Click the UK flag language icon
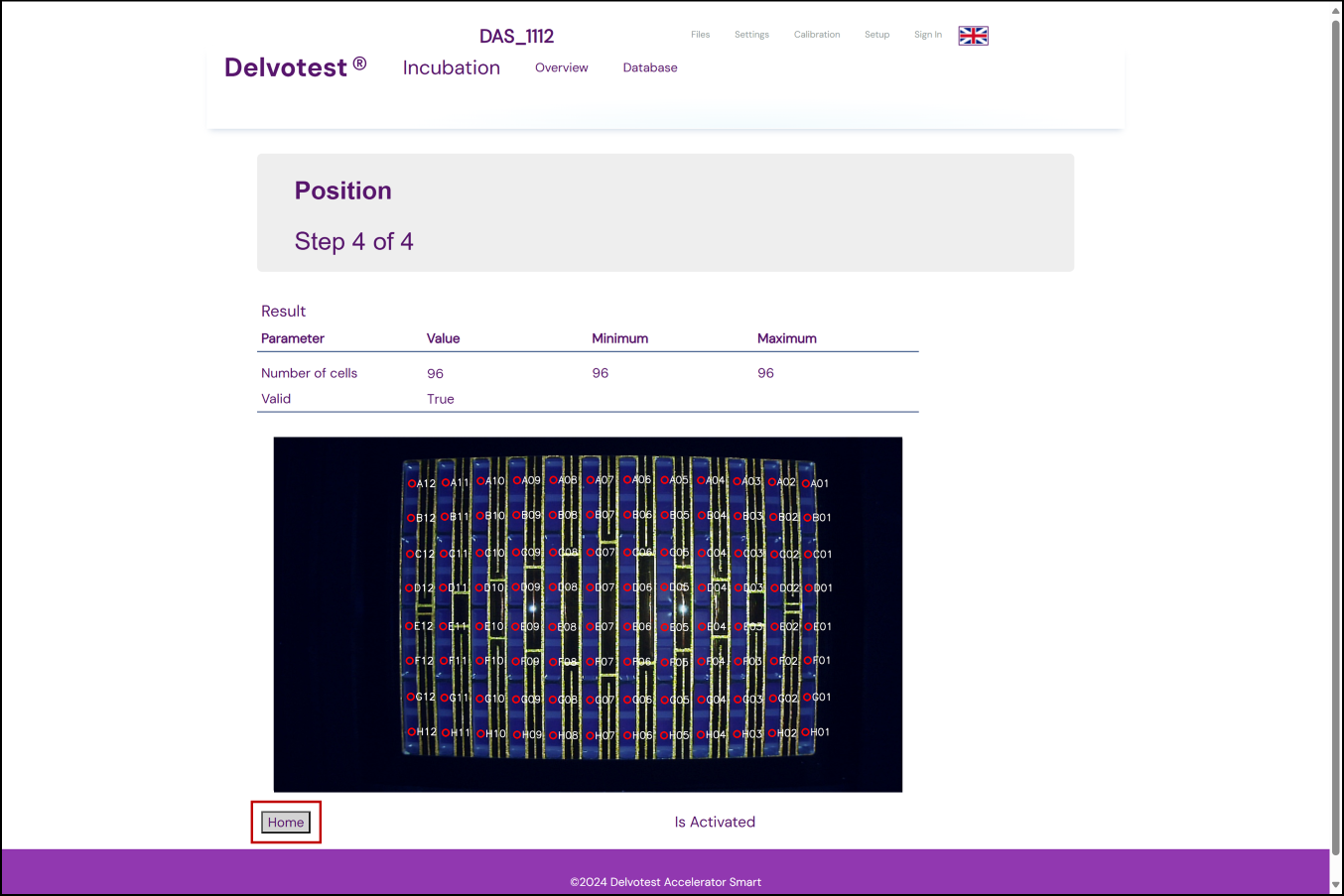 tap(973, 36)
